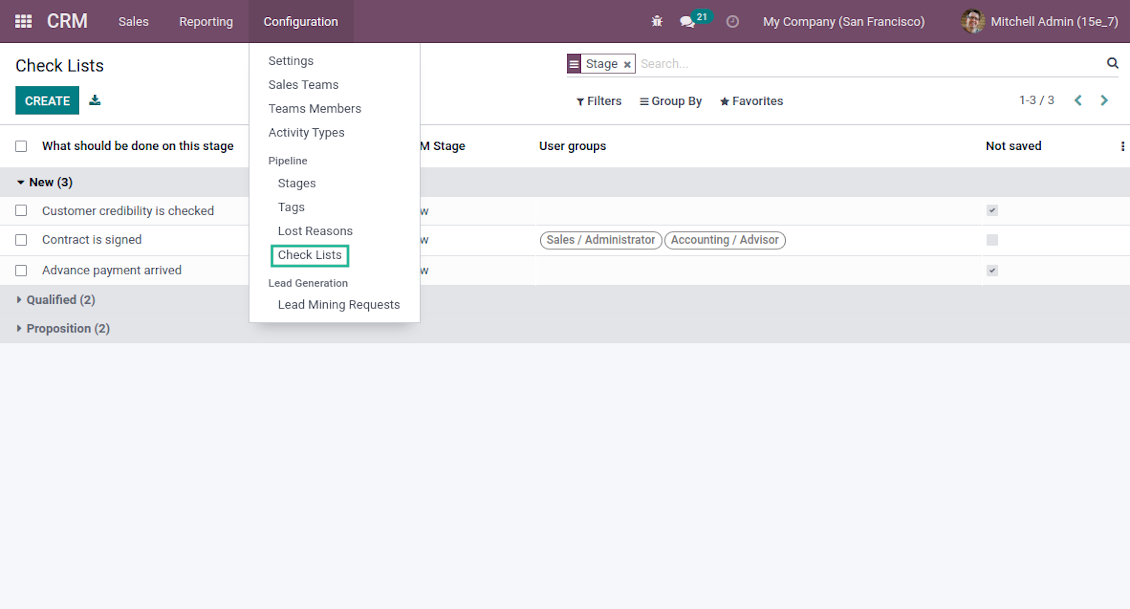
Task: Choose Settings from Configuration menu
Action: 290,61
